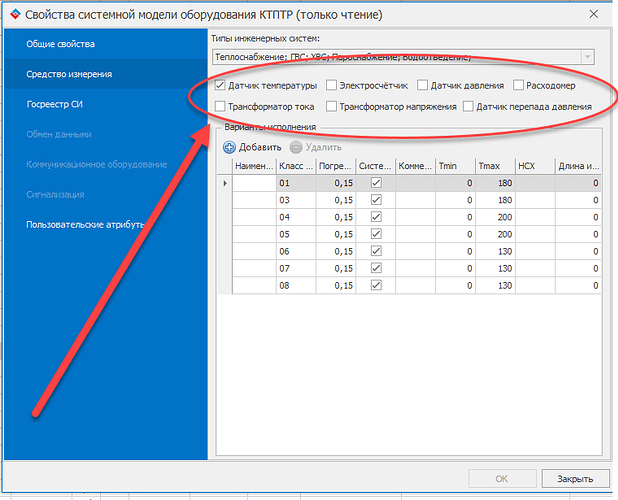The image size is (618, 500).
Task: Click the app logo in the title bar
Action: (14, 14)
